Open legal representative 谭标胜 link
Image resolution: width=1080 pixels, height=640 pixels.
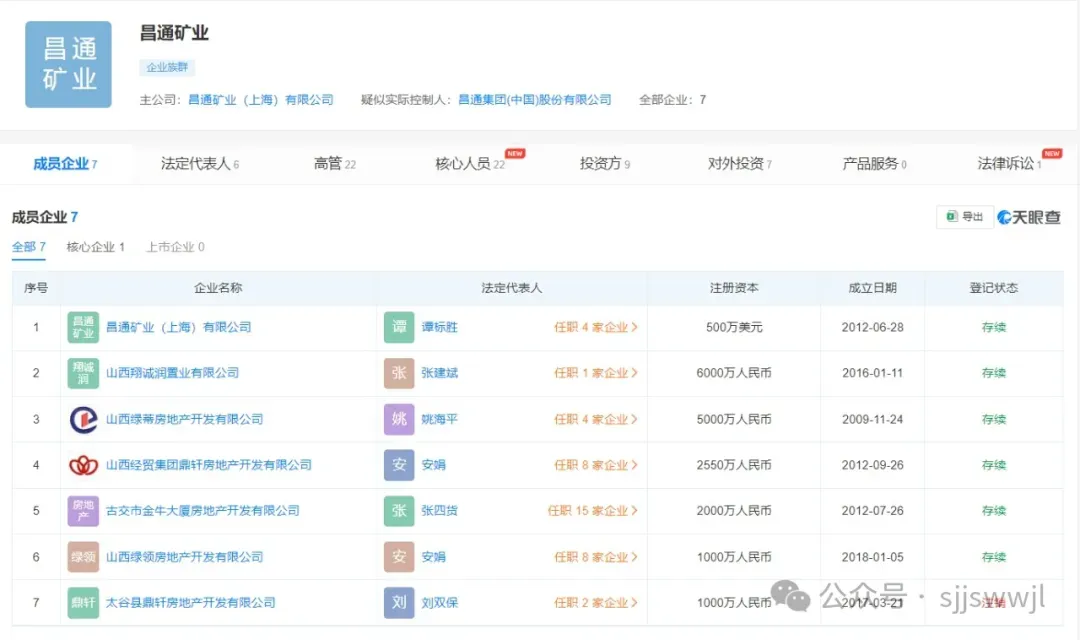pos(439,327)
